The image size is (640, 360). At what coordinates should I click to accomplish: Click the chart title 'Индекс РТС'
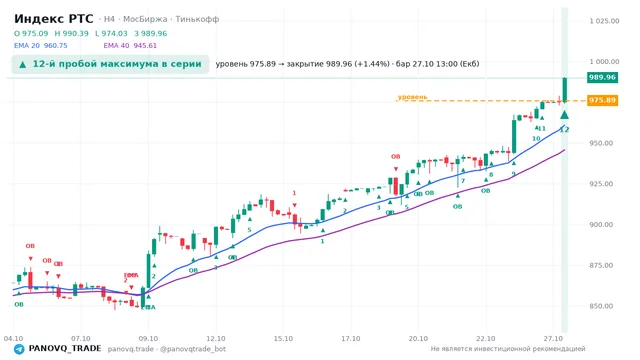[53, 19]
